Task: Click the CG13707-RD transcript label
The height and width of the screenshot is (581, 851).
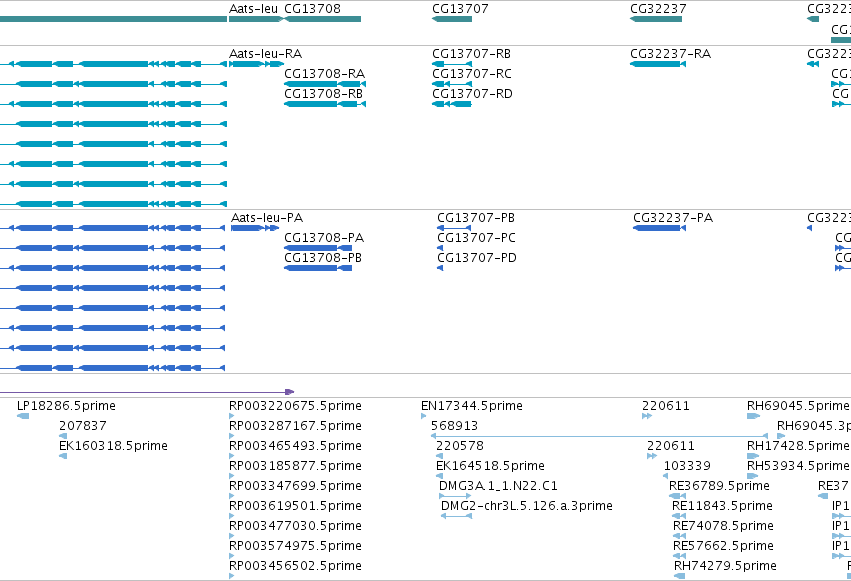Action: coord(472,94)
